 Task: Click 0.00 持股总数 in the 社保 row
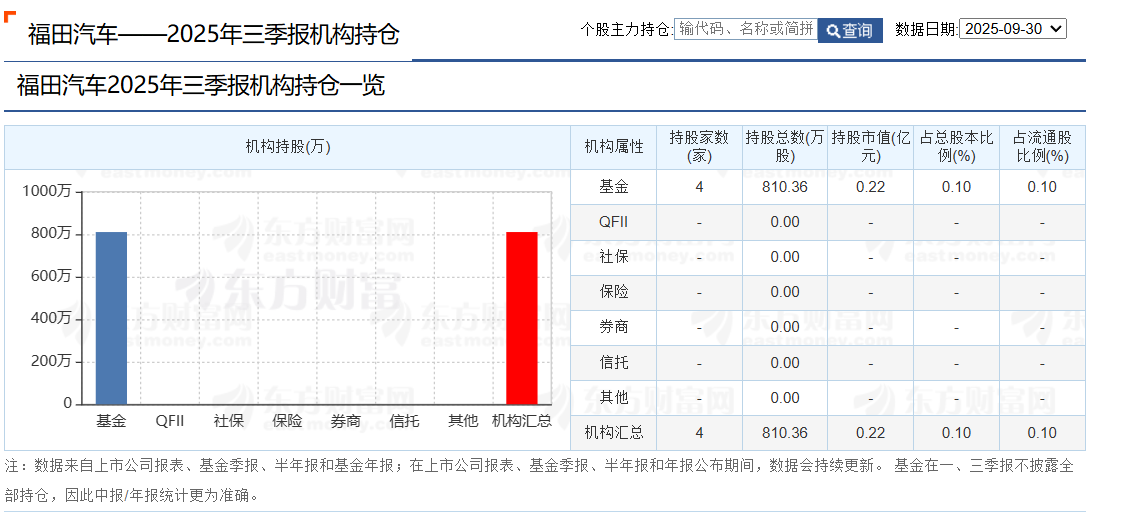(785, 257)
